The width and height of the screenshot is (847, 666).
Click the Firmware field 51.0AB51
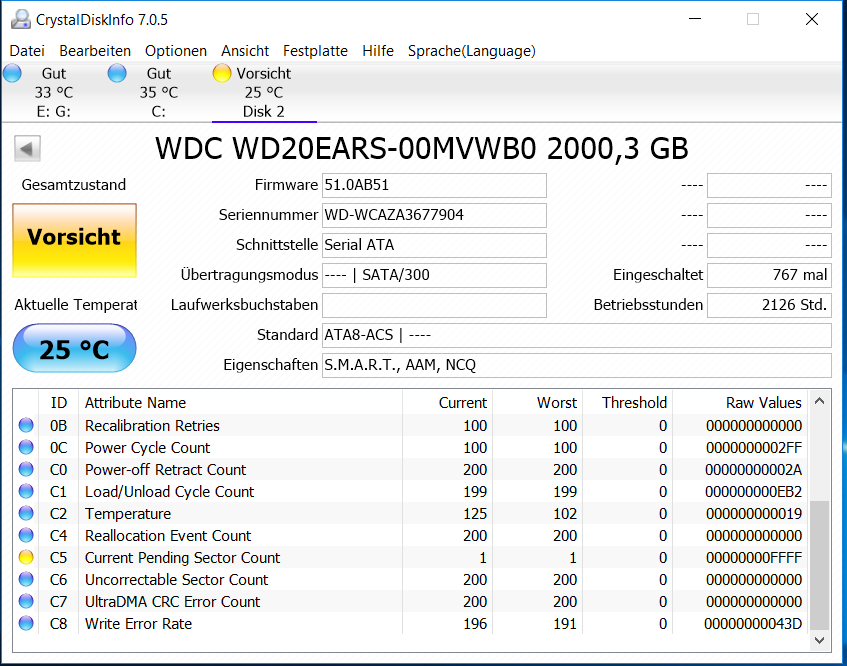point(434,185)
